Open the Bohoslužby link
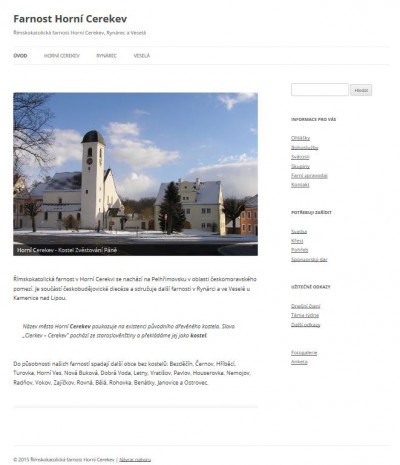 tap(305, 147)
